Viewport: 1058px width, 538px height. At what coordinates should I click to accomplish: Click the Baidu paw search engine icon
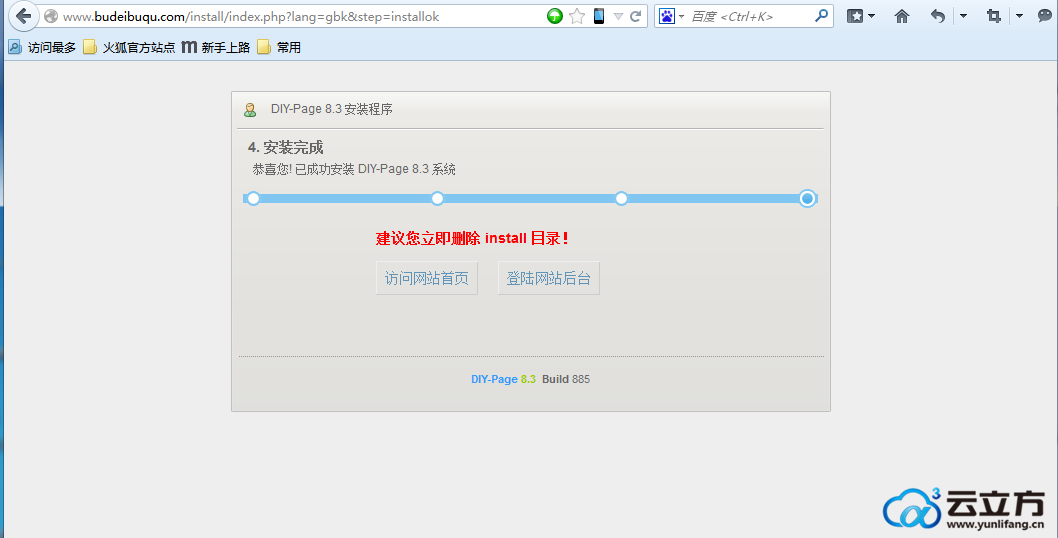click(x=667, y=16)
